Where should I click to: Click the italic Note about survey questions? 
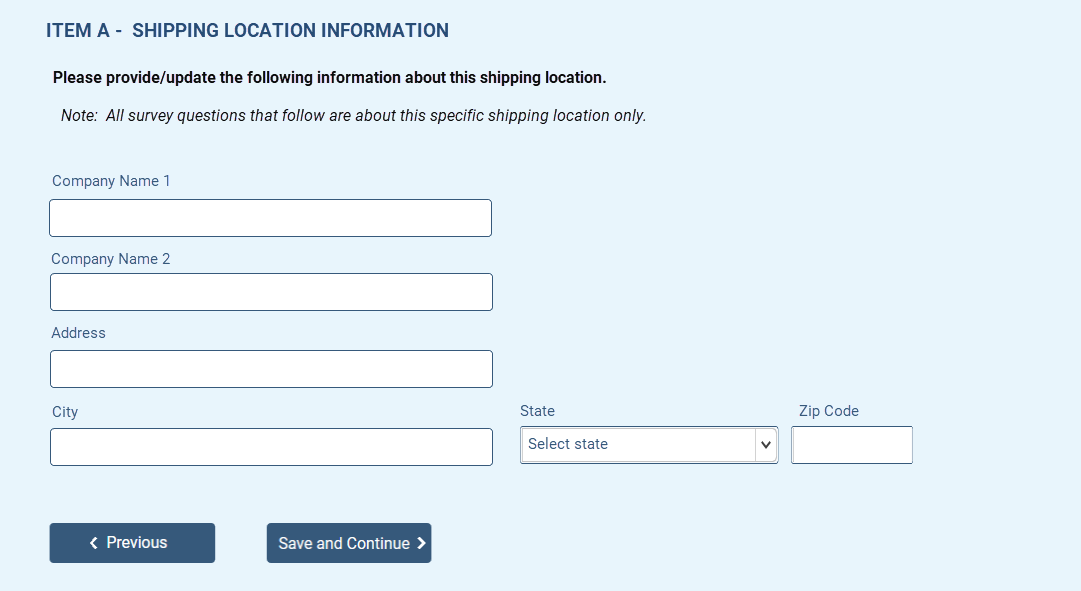353,116
